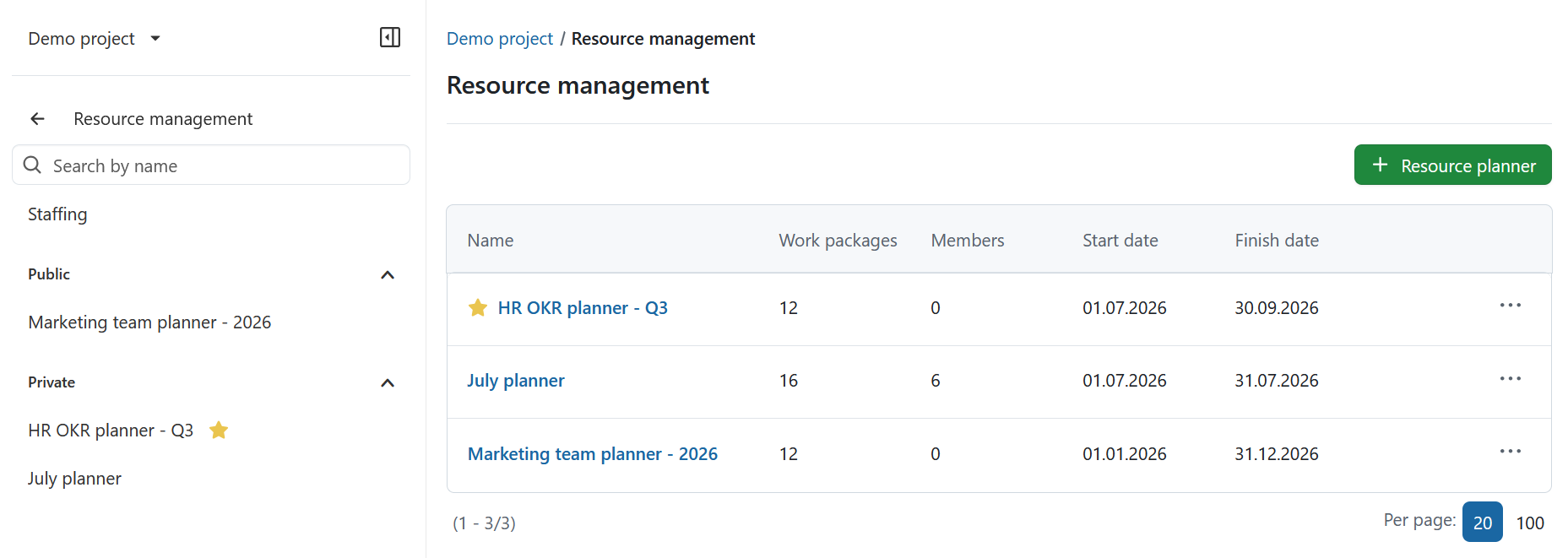Screen dimensions: 1568x558
Task: Click the 01.01.2026 start date
Action: pos(1125,454)
